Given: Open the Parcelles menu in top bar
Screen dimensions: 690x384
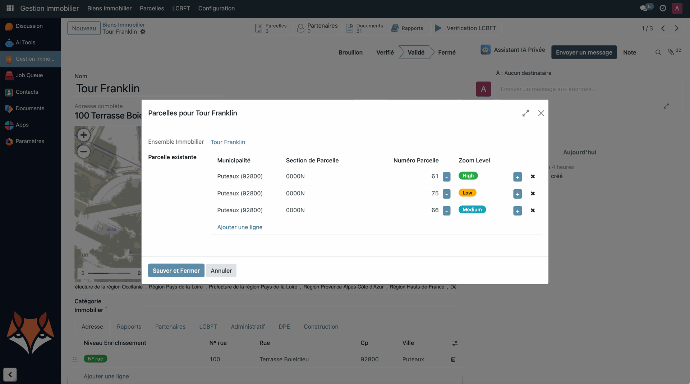Looking at the screenshot, I should coord(152,8).
